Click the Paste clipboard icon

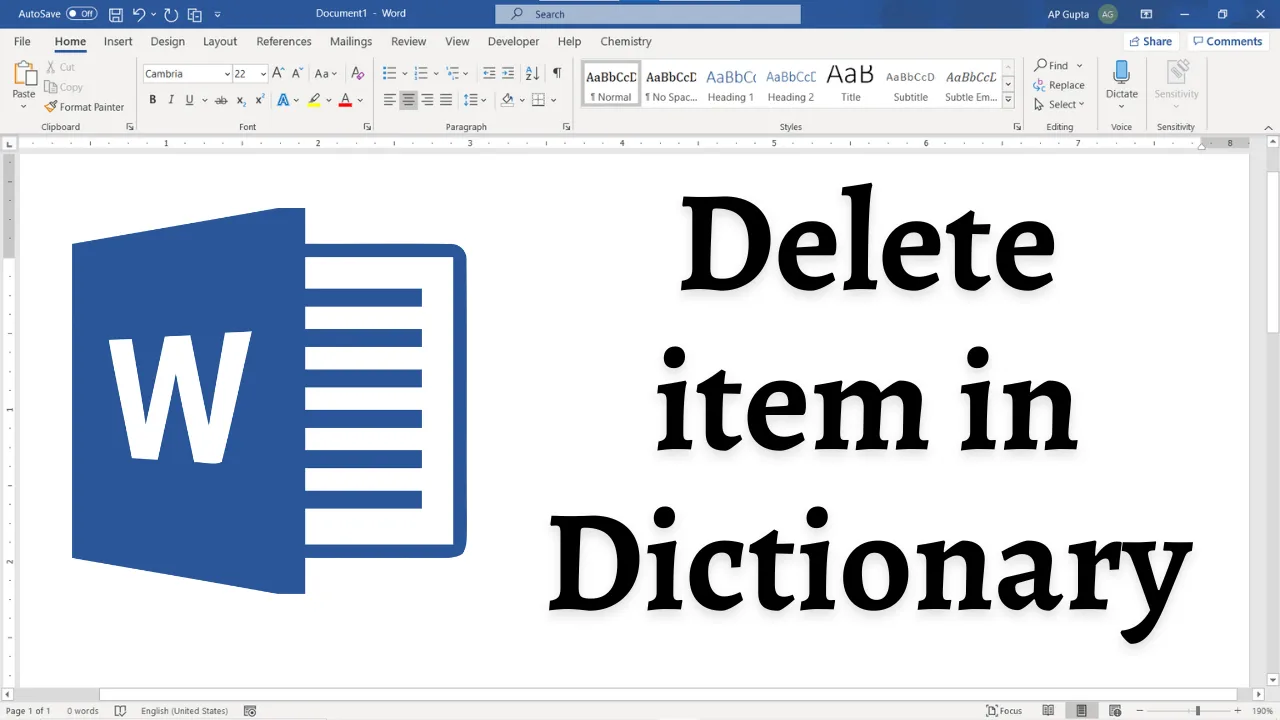coord(24,74)
